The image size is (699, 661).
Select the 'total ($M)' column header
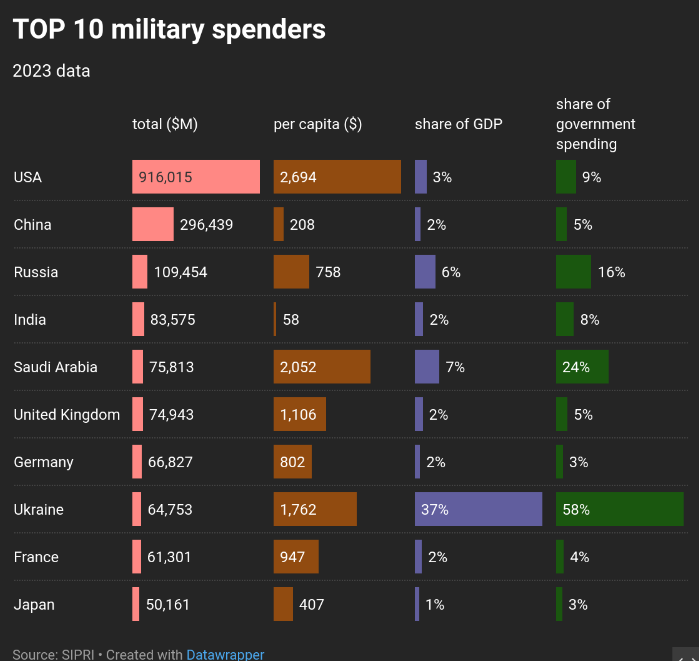[x=165, y=124]
